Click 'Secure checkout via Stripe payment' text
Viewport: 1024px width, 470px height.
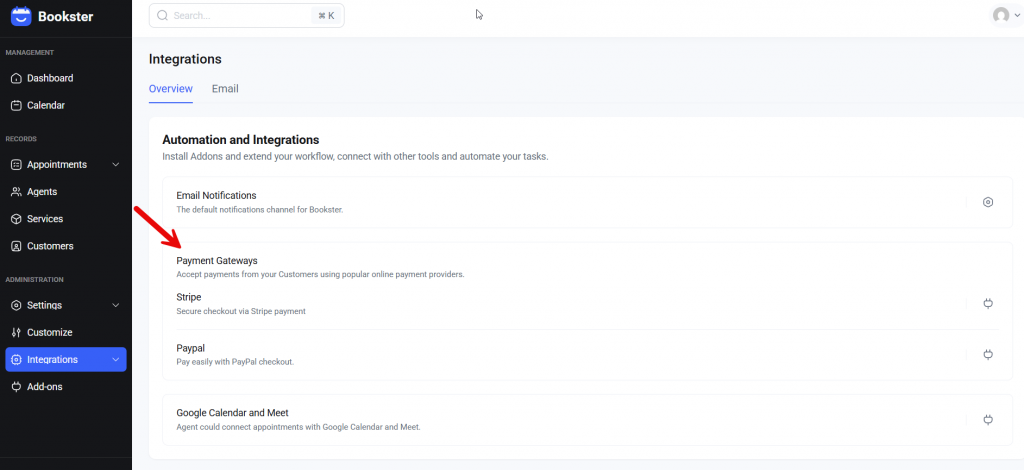point(241,311)
